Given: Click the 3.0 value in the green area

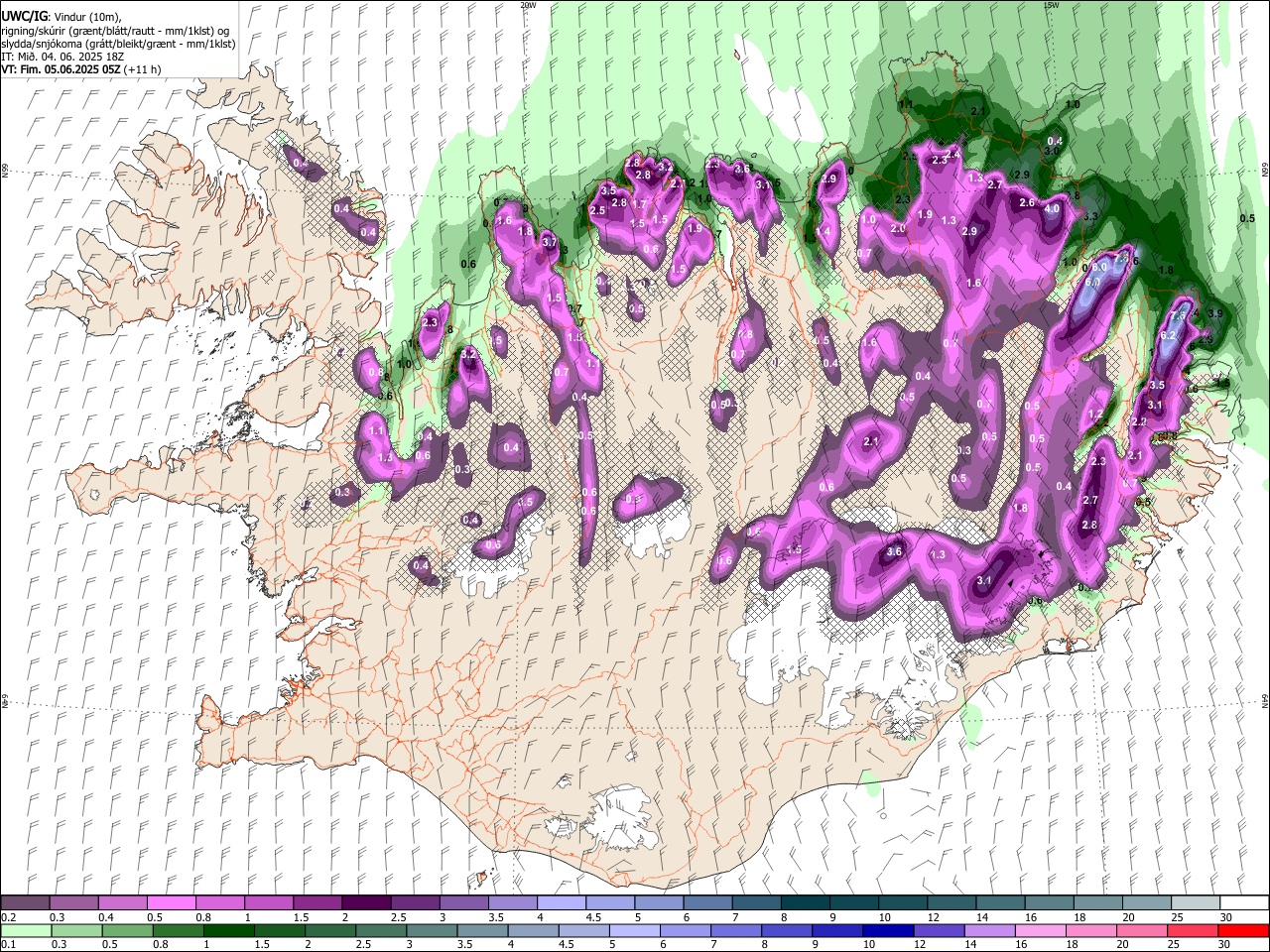Looking at the screenshot, I should pyautogui.click(x=1052, y=152).
